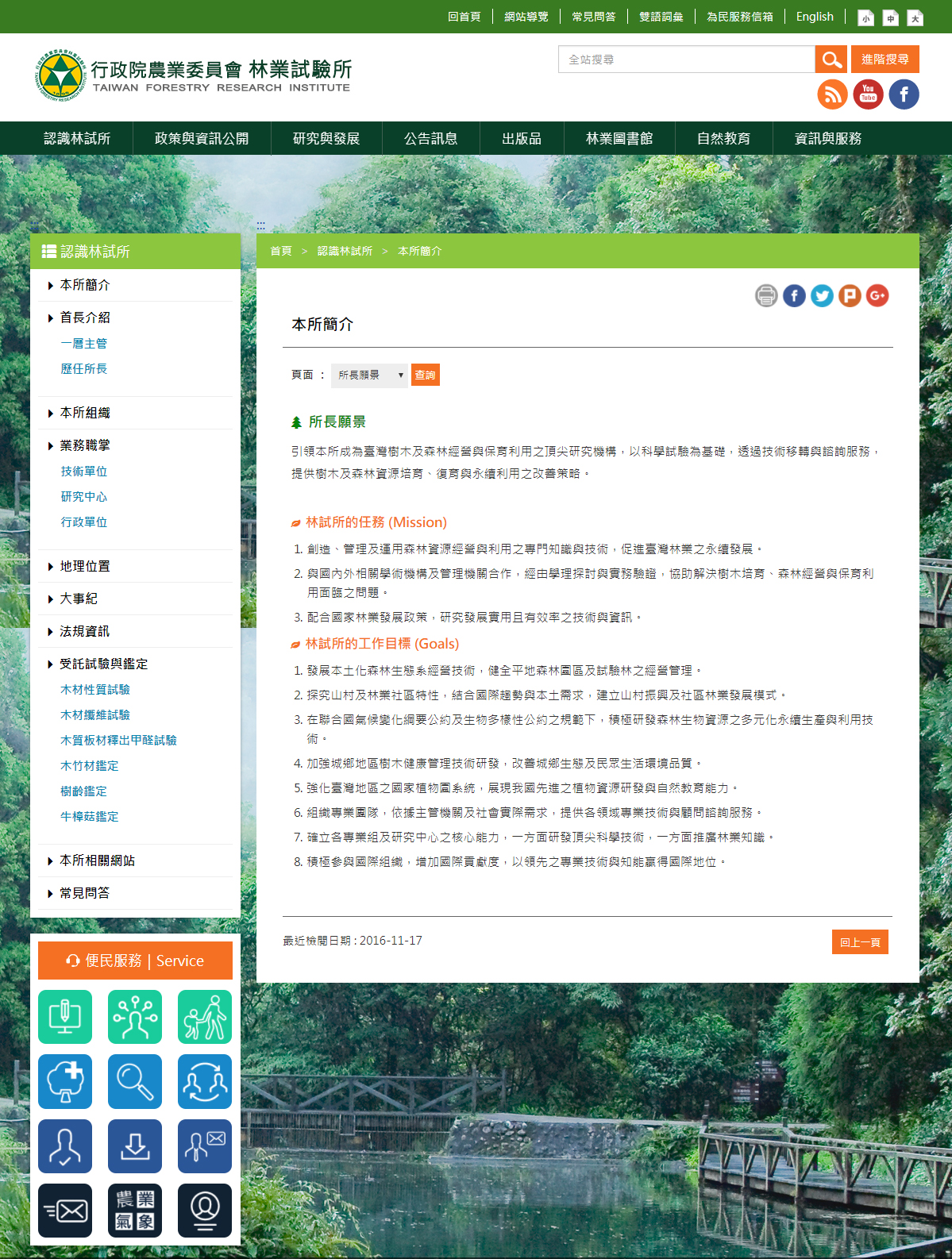Share the page on Plurk

(850, 296)
